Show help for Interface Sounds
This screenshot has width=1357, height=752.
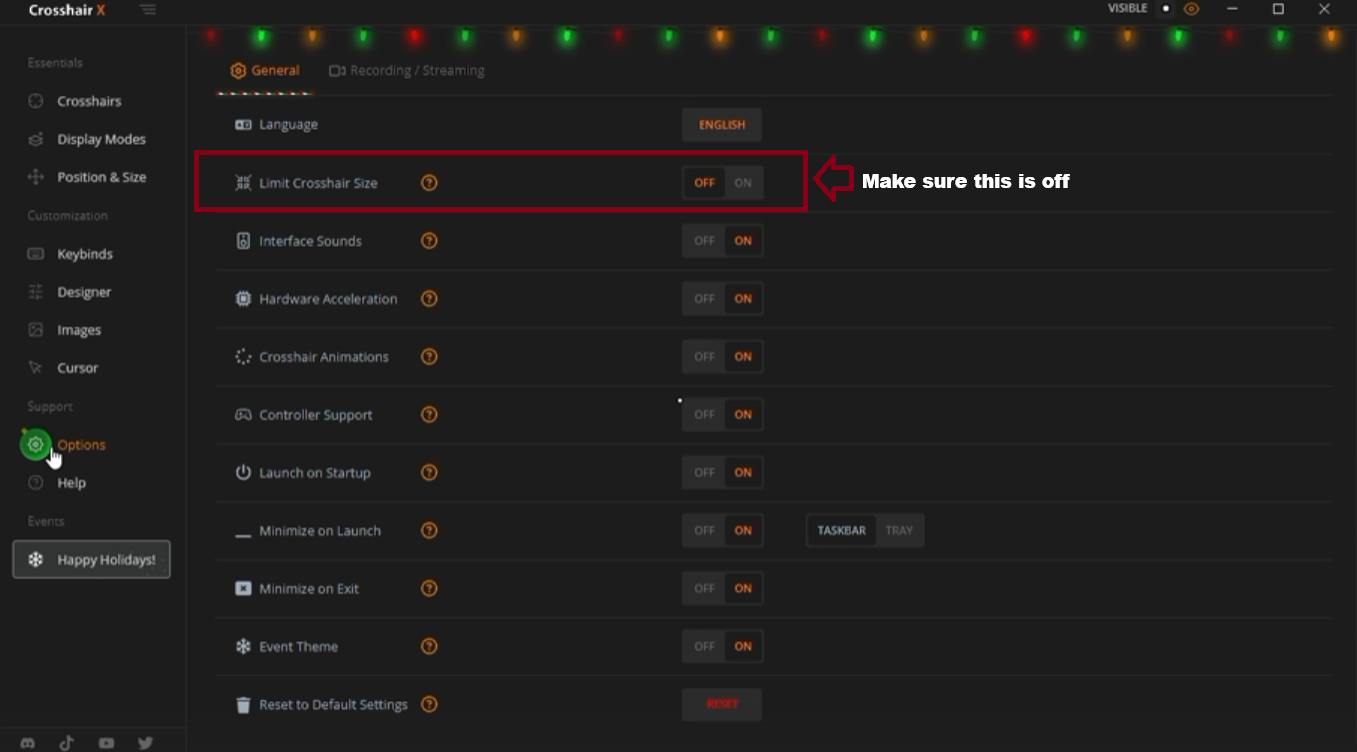click(429, 241)
